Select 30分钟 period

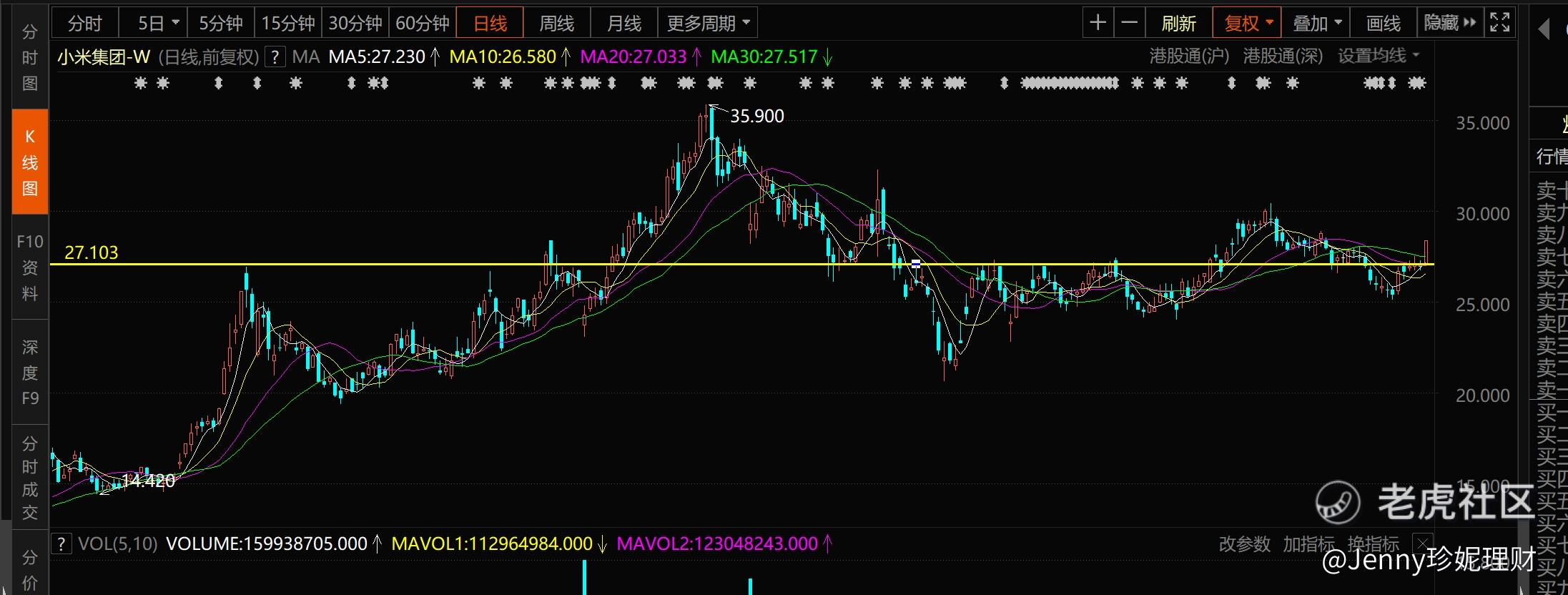[355, 23]
